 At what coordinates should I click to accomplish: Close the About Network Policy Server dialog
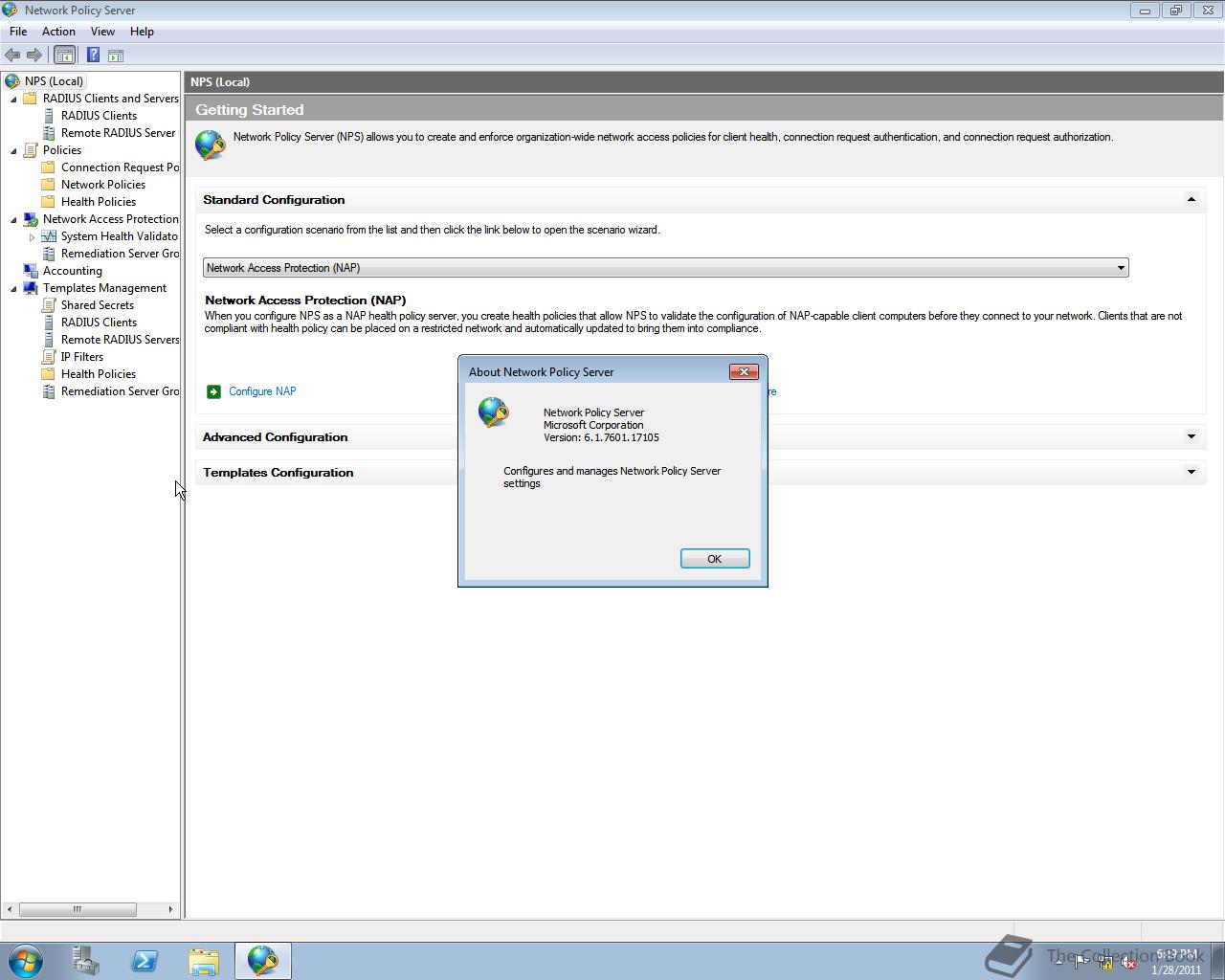point(744,371)
